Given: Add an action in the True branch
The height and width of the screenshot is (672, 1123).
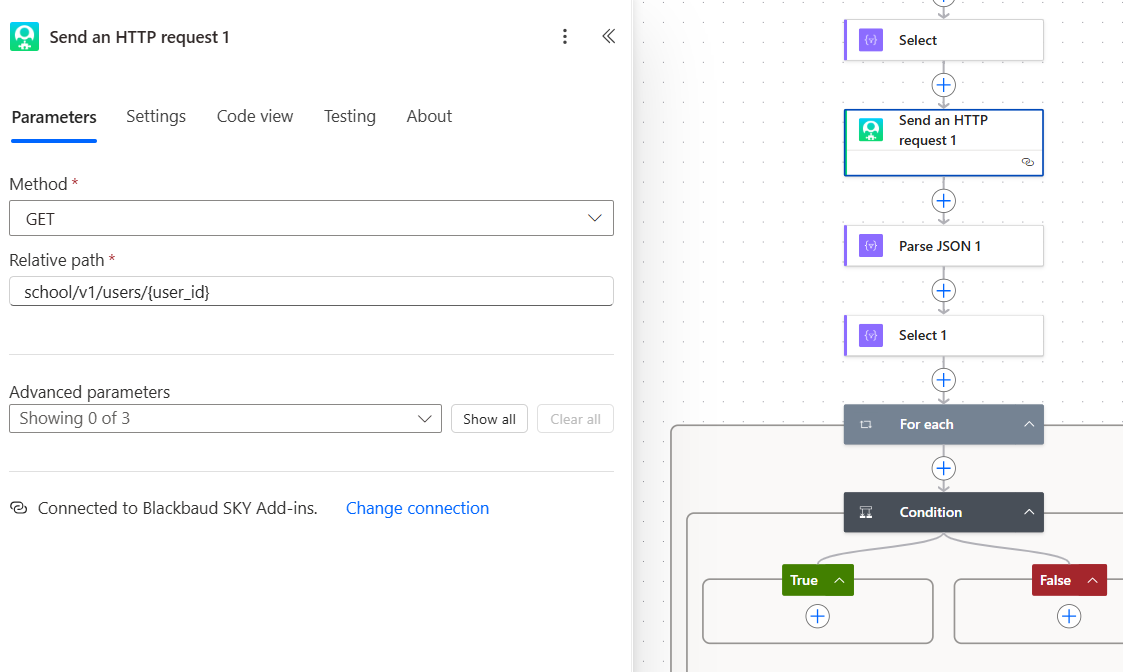Looking at the screenshot, I should click(x=817, y=616).
